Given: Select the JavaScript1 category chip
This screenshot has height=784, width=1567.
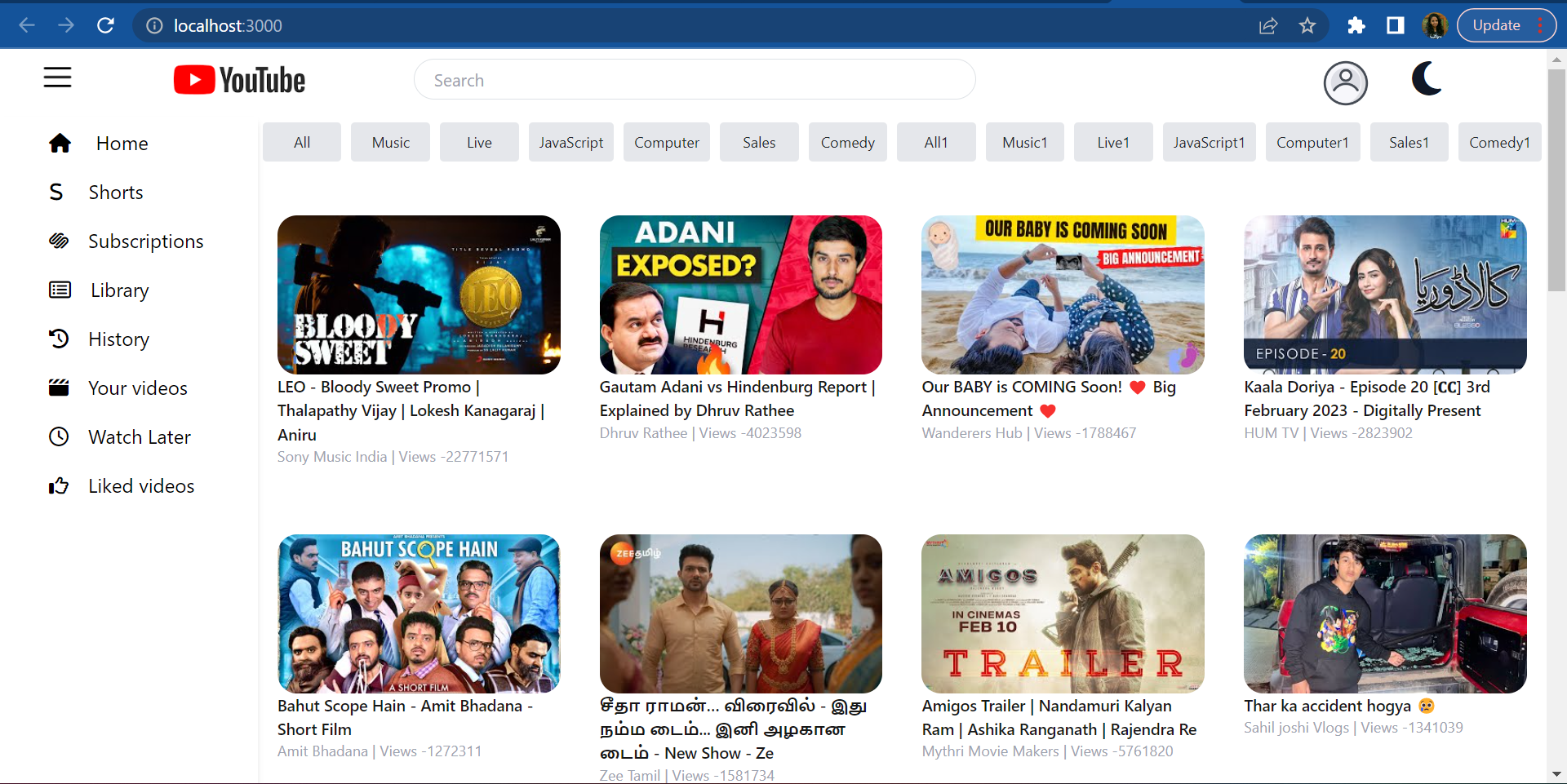Looking at the screenshot, I should (x=1210, y=142).
